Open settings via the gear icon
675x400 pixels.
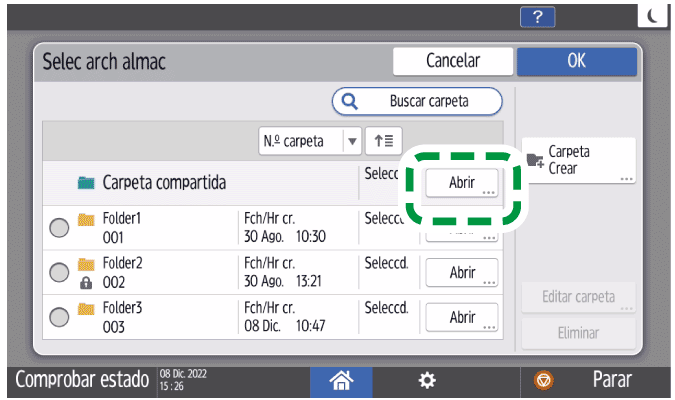coord(427,381)
